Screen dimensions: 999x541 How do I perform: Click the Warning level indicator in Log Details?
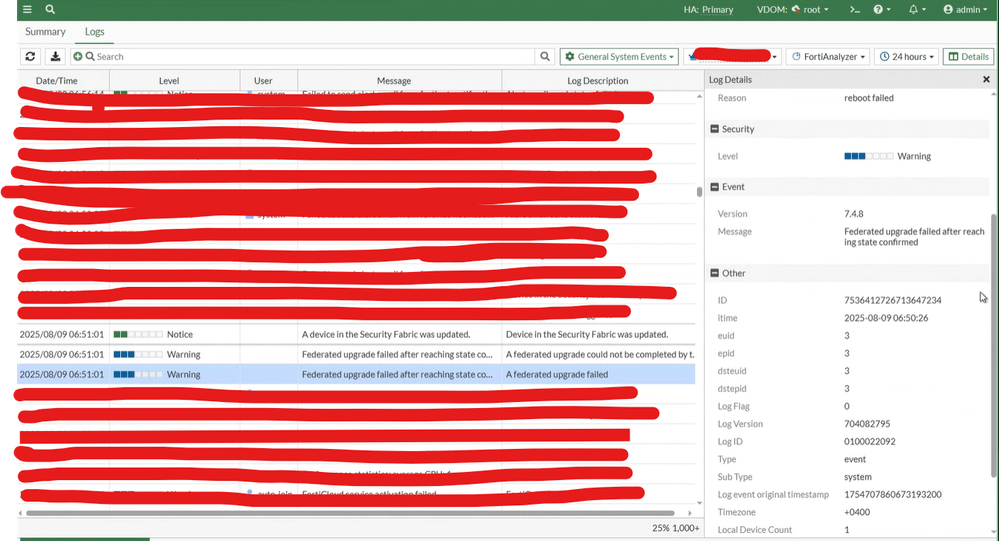click(x=887, y=156)
